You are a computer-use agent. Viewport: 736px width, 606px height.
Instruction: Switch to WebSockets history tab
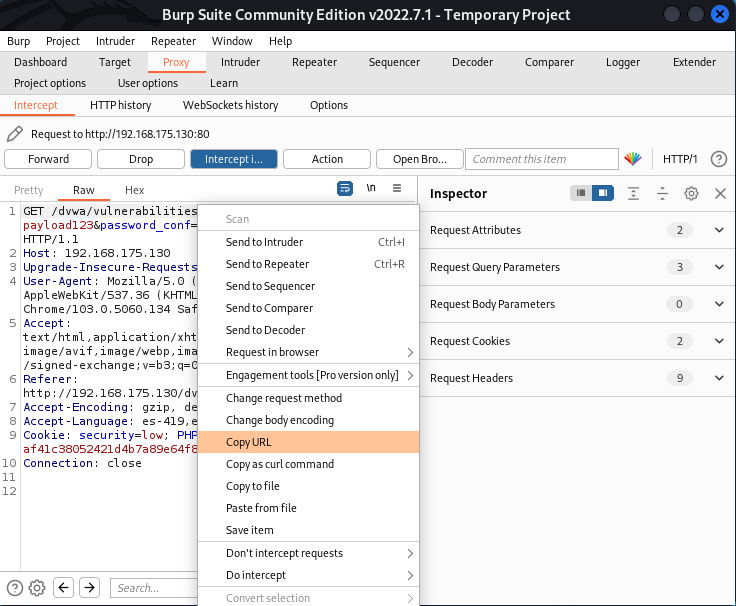[x=230, y=105]
